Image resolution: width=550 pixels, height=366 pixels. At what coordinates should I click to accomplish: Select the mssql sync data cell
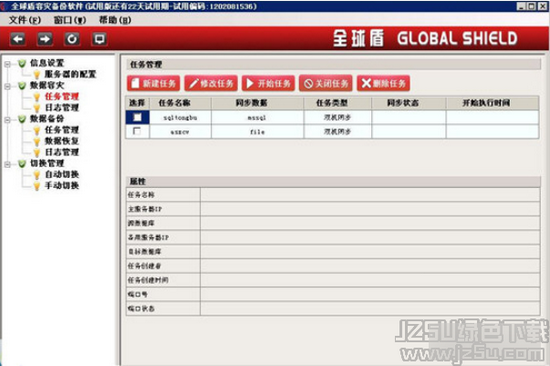tap(257, 118)
